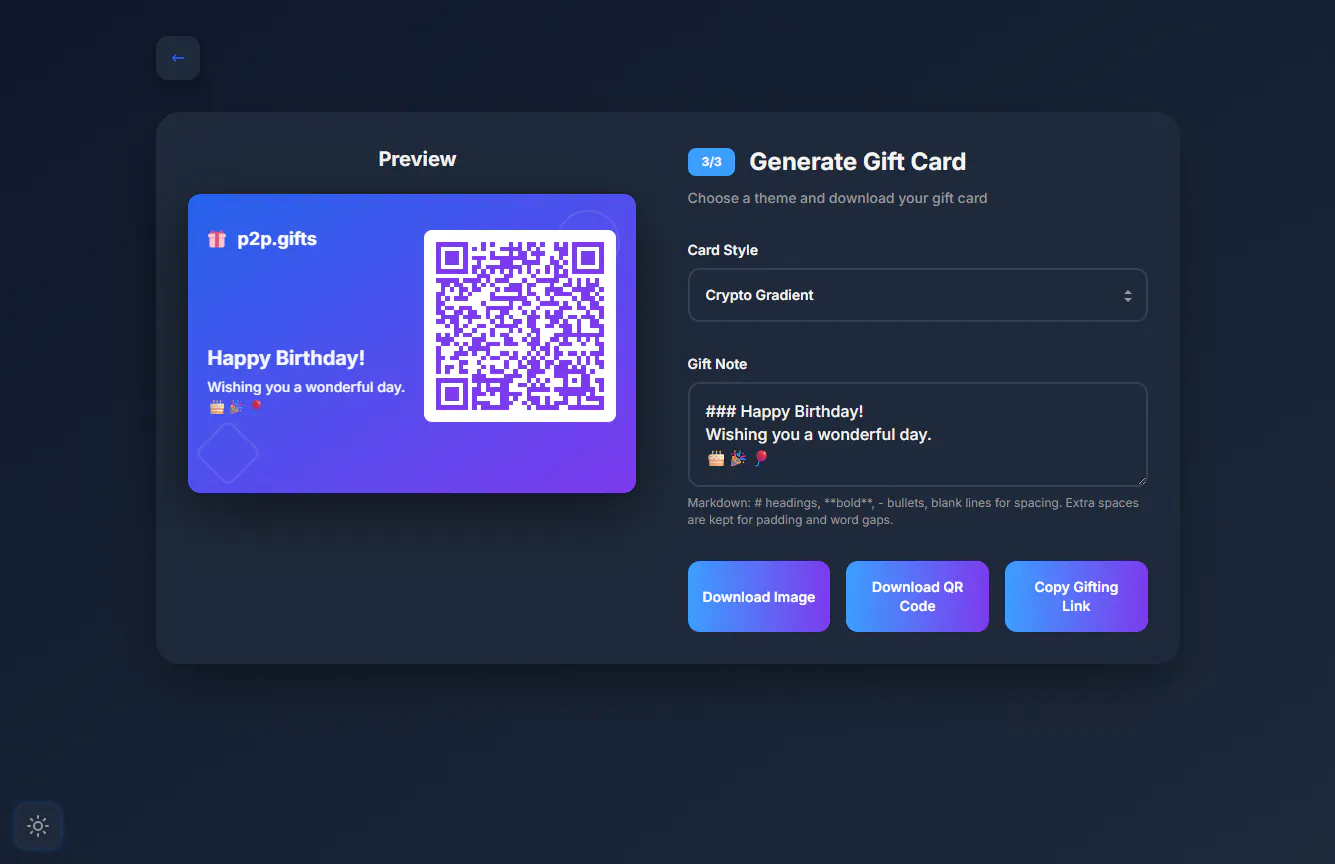This screenshot has height=864, width=1335.
Task: Click Happy Birthday! text on the card preview
Action: [286, 358]
